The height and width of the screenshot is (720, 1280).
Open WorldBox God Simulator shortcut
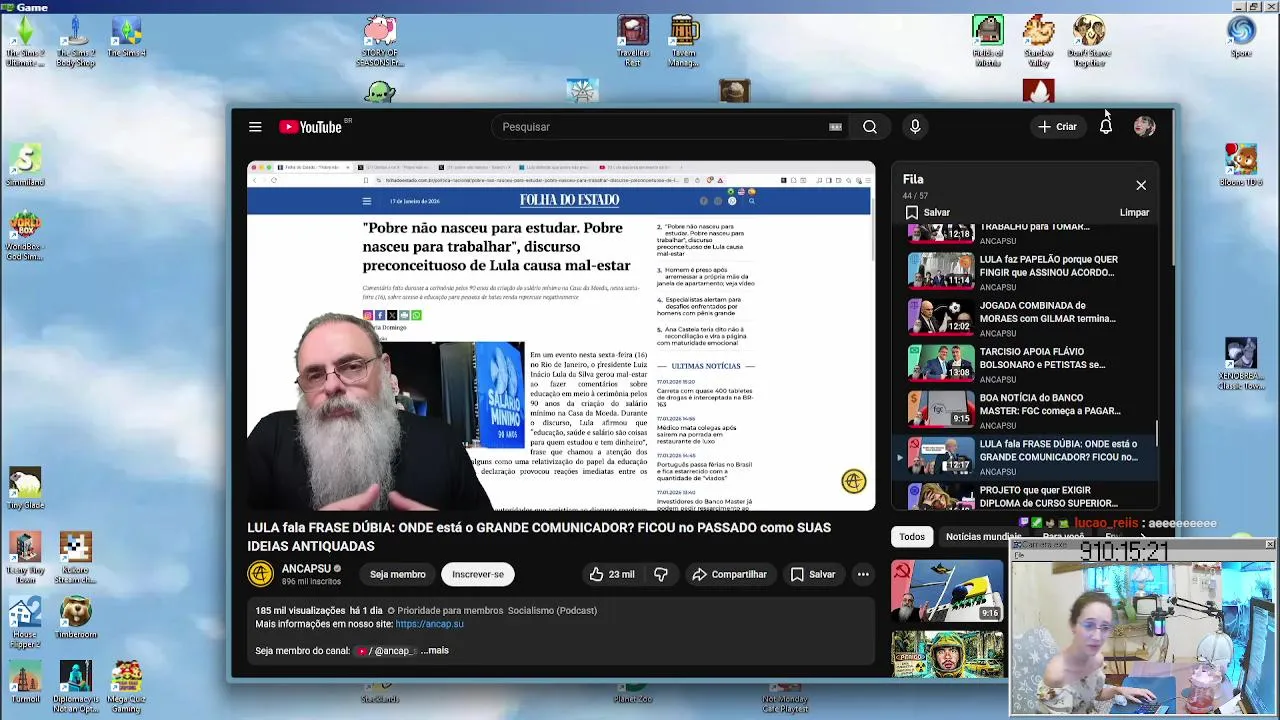tap(25, 237)
